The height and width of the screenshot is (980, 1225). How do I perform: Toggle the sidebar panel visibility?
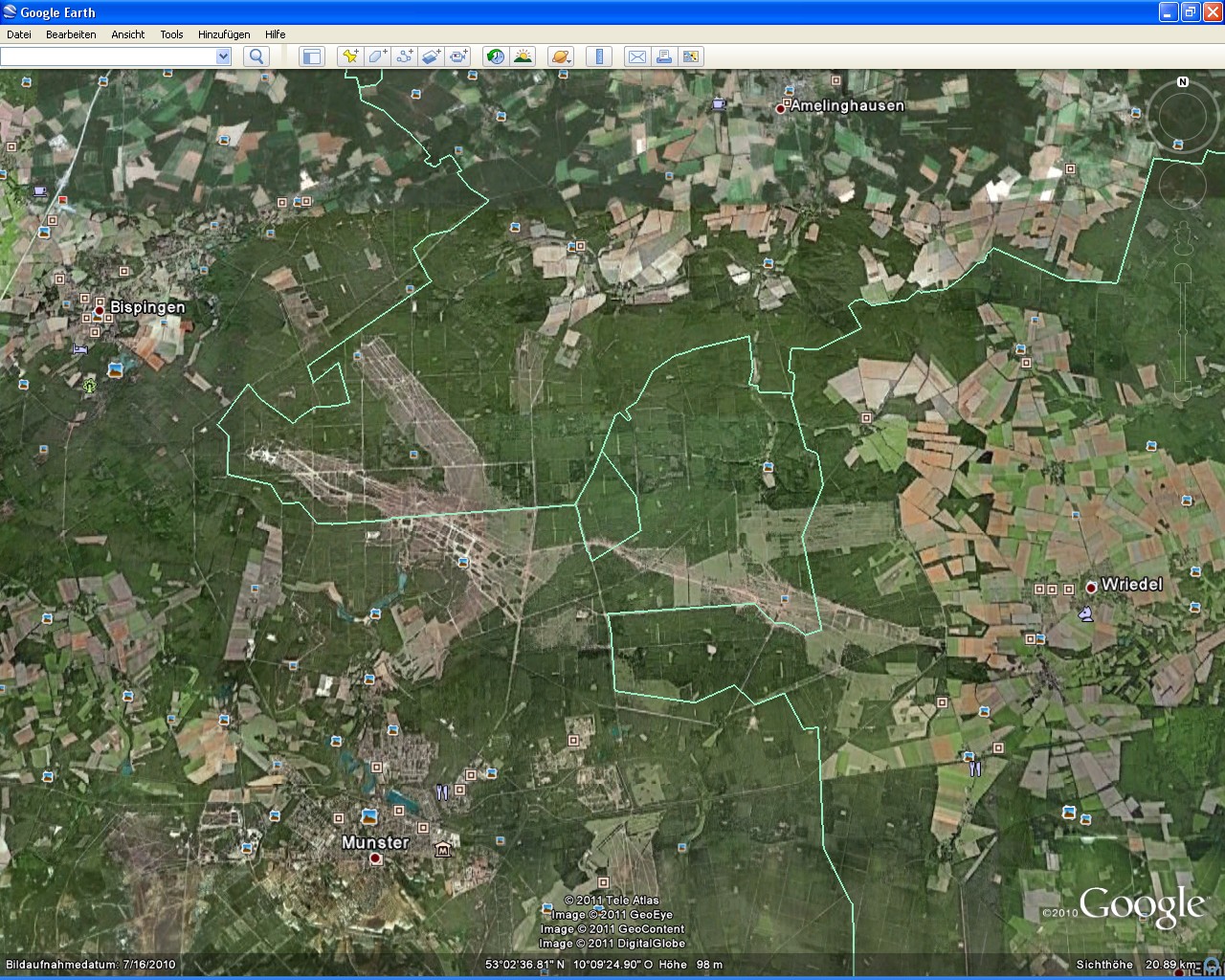(311, 56)
